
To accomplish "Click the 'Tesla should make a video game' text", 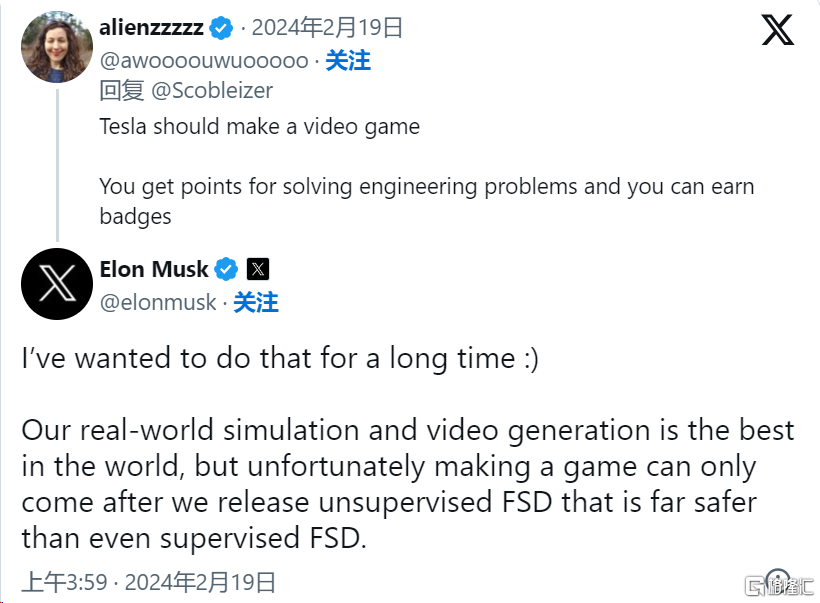I will (x=259, y=127).
